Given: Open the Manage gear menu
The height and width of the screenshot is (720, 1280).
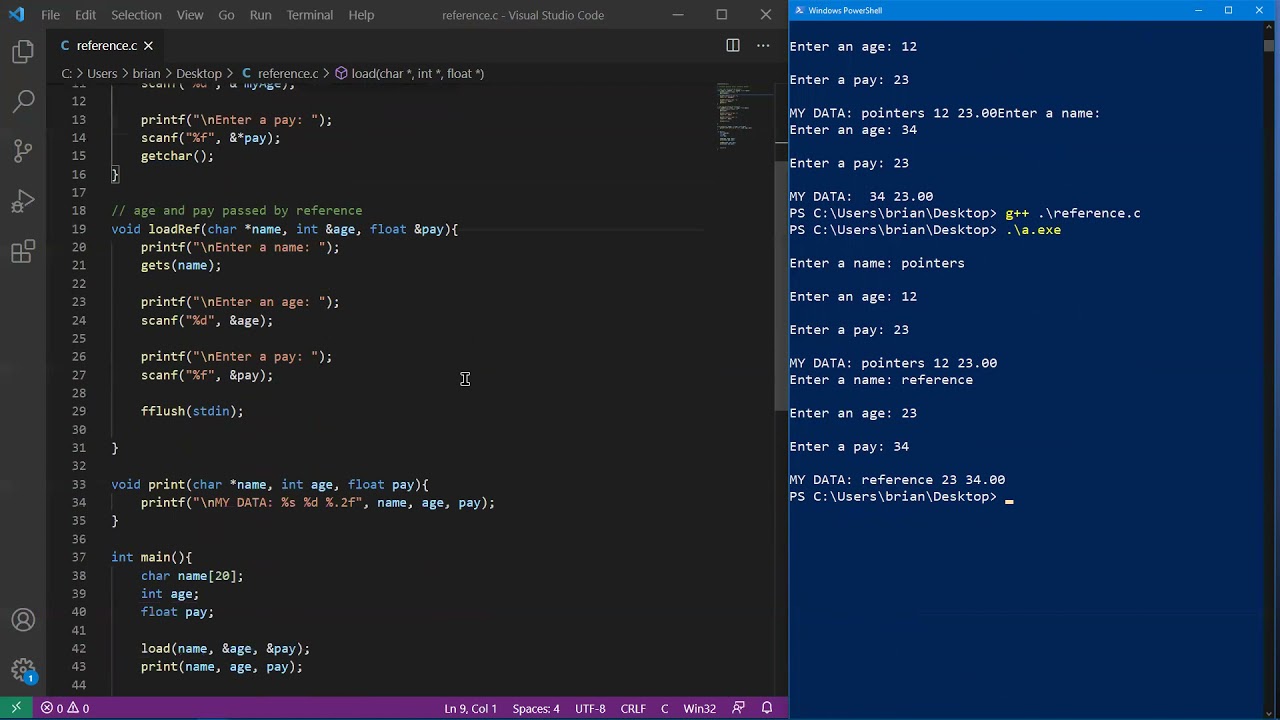Looking at the screenshot, I should [23, 670].
